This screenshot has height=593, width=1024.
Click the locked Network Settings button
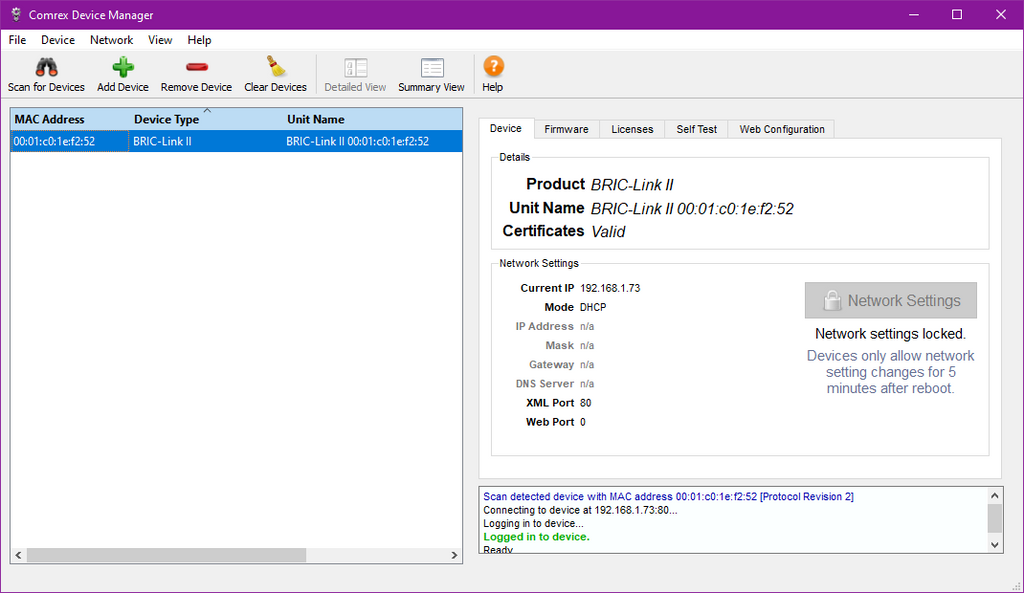[891, 300]
